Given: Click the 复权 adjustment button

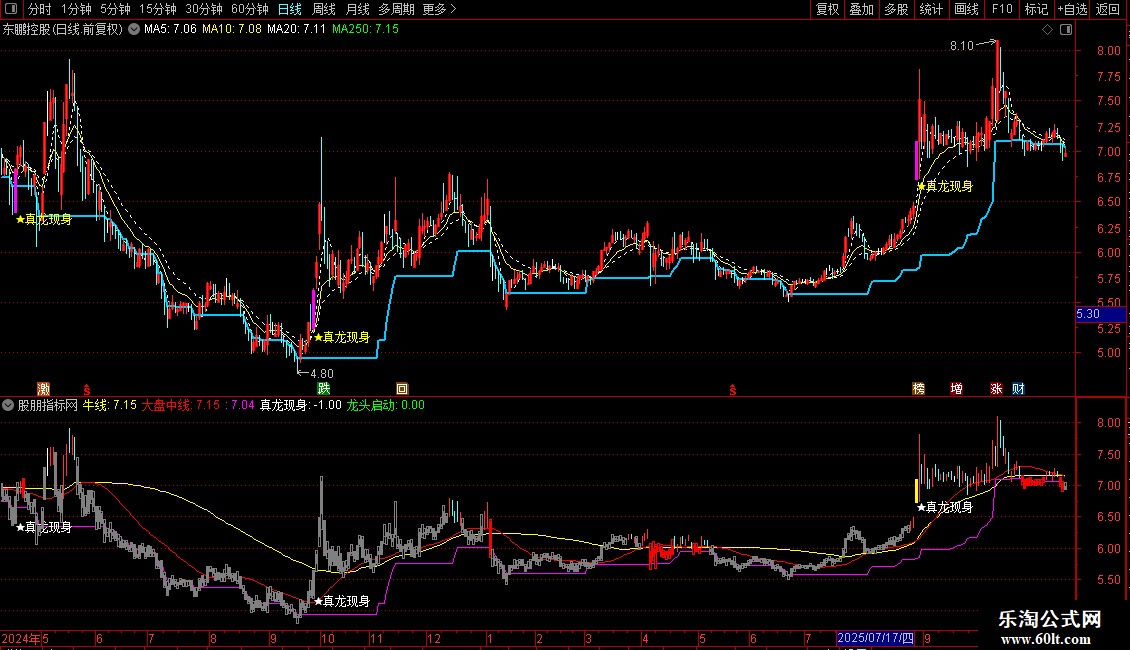Looking at the screenshot, I should tap(827, 9).
